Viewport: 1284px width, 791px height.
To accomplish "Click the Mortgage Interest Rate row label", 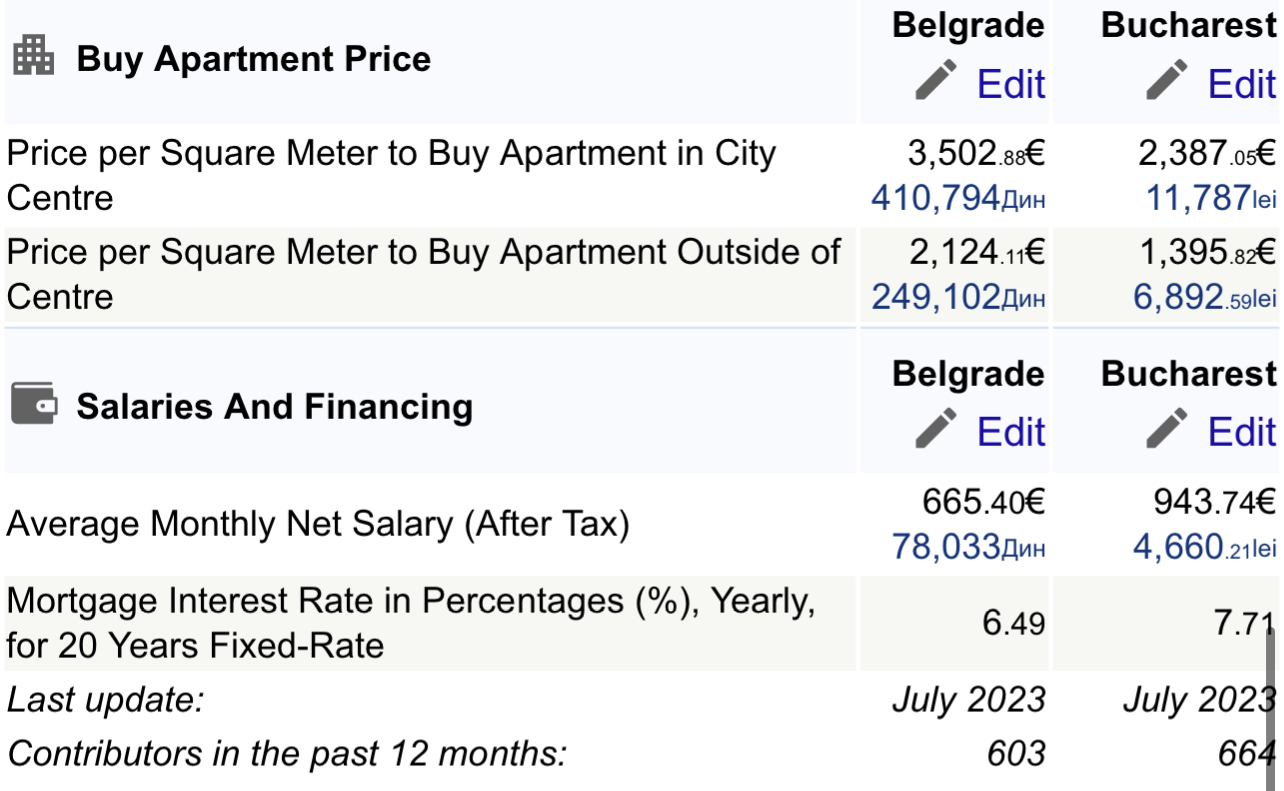I will [410, 622].
